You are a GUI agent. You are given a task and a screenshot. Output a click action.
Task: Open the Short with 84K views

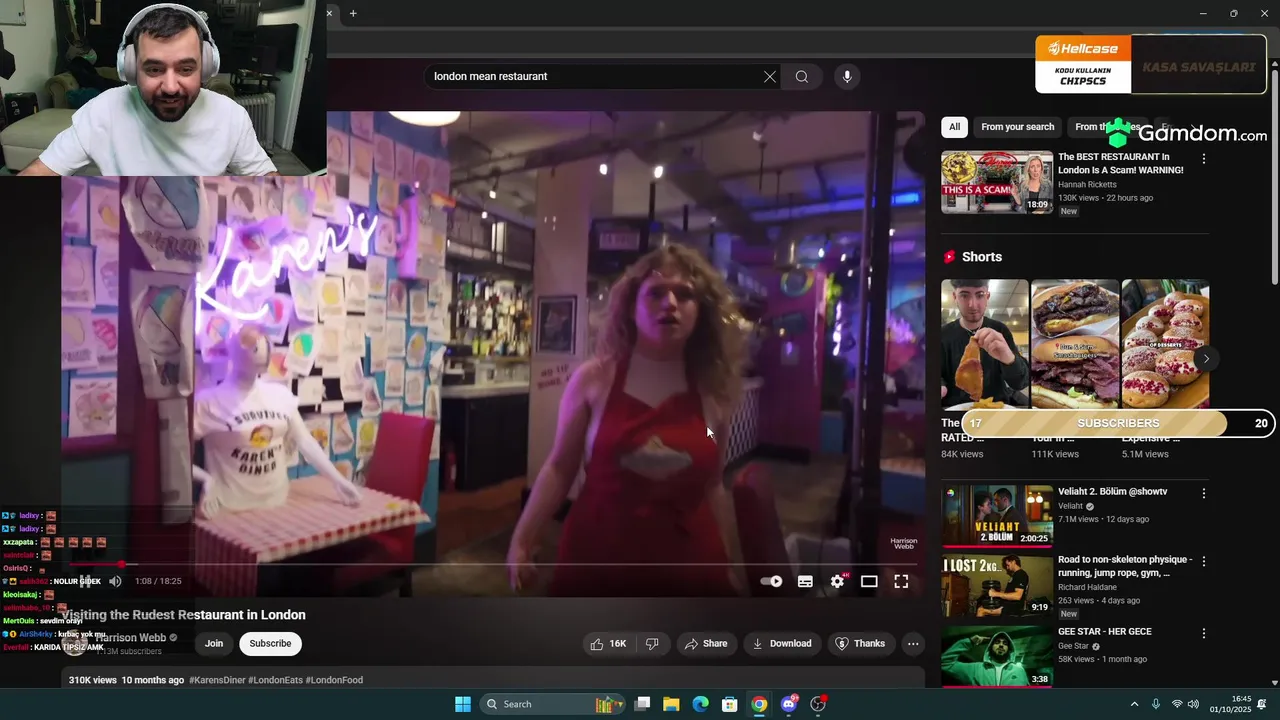[x=984, y=345]
